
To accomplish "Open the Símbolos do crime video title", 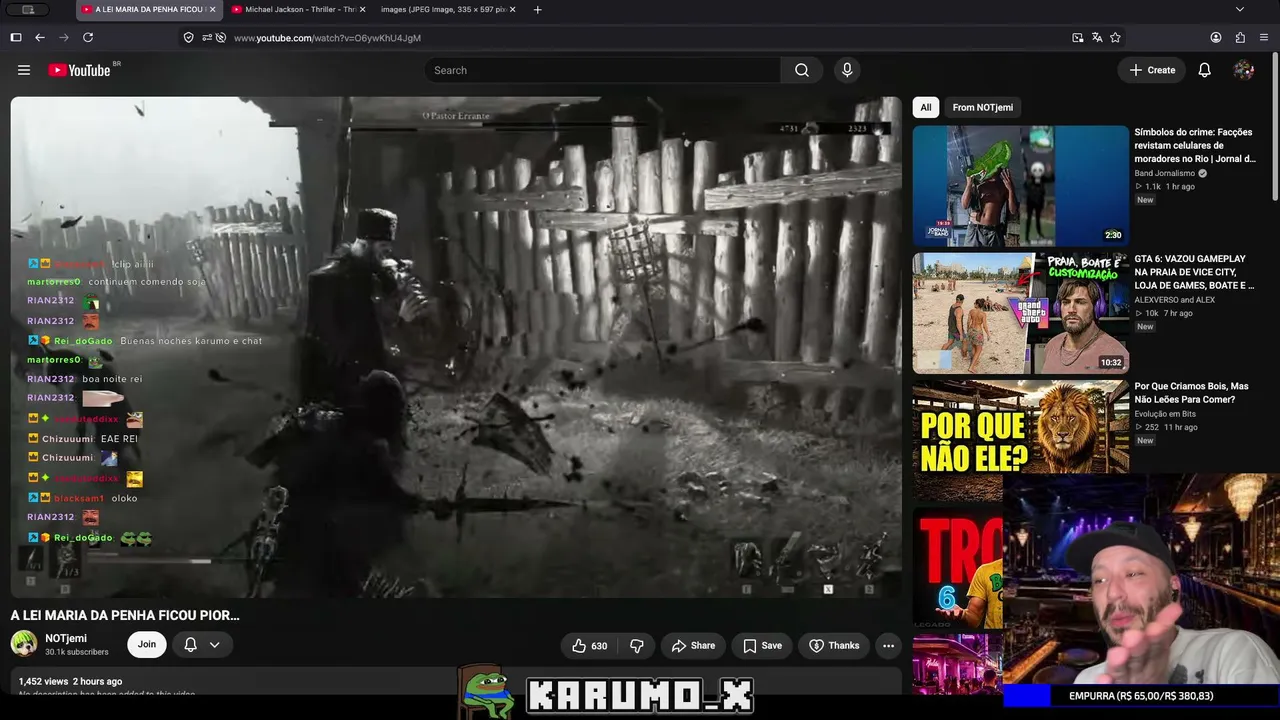I will tap(1195, 145).
